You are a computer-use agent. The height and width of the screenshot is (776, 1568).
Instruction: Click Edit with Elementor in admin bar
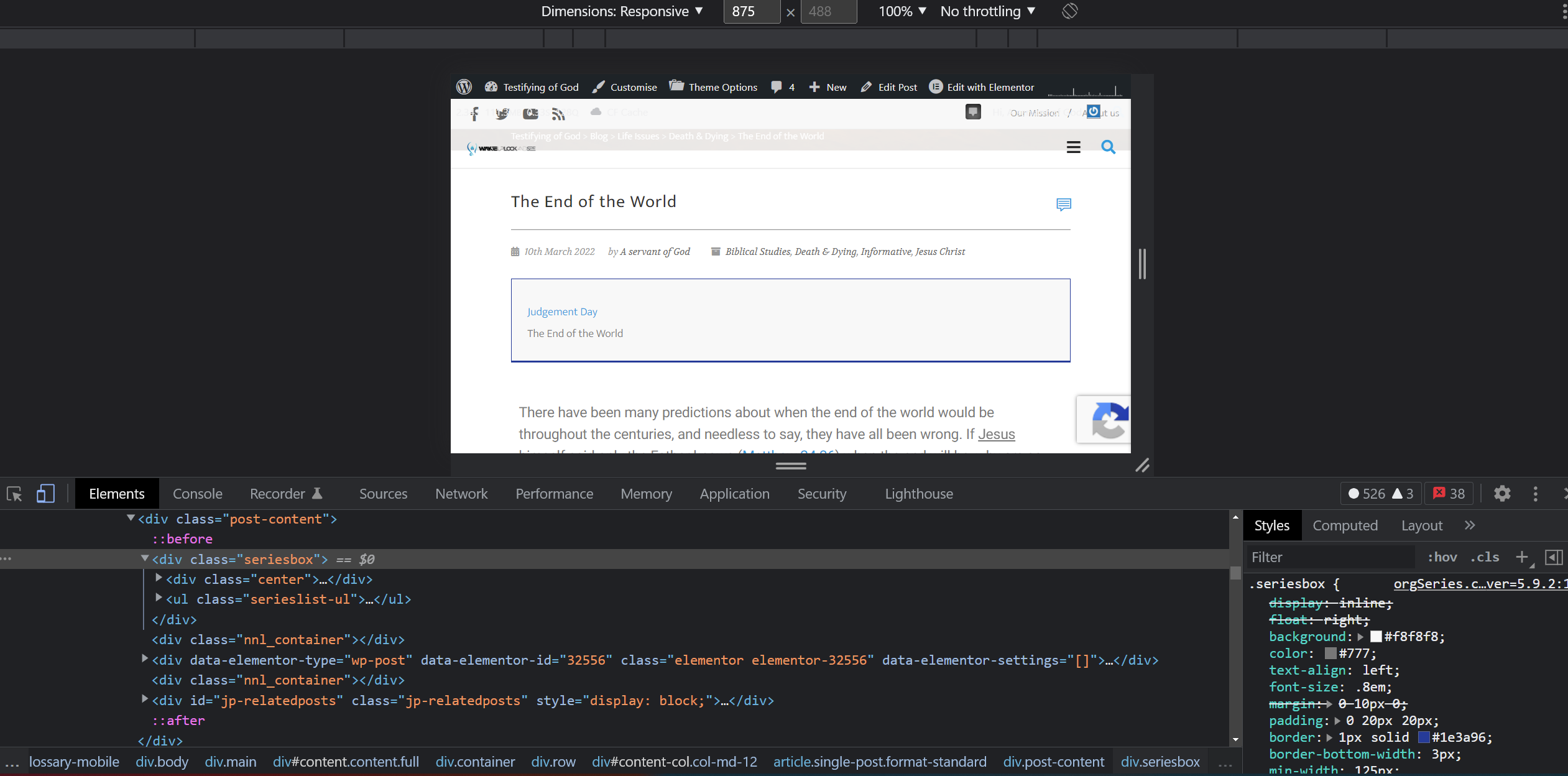pyautogui.click(x=990, y=86)
